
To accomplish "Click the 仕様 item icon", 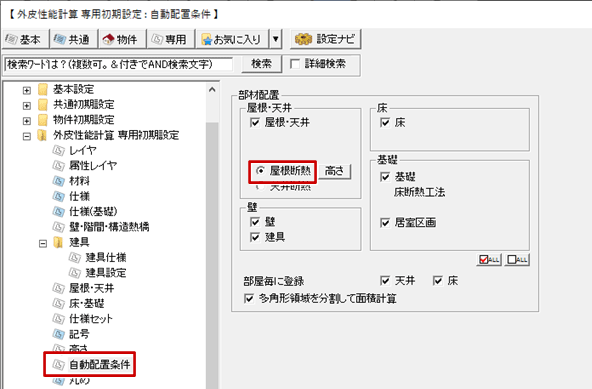I will click(x=59, y=196).
